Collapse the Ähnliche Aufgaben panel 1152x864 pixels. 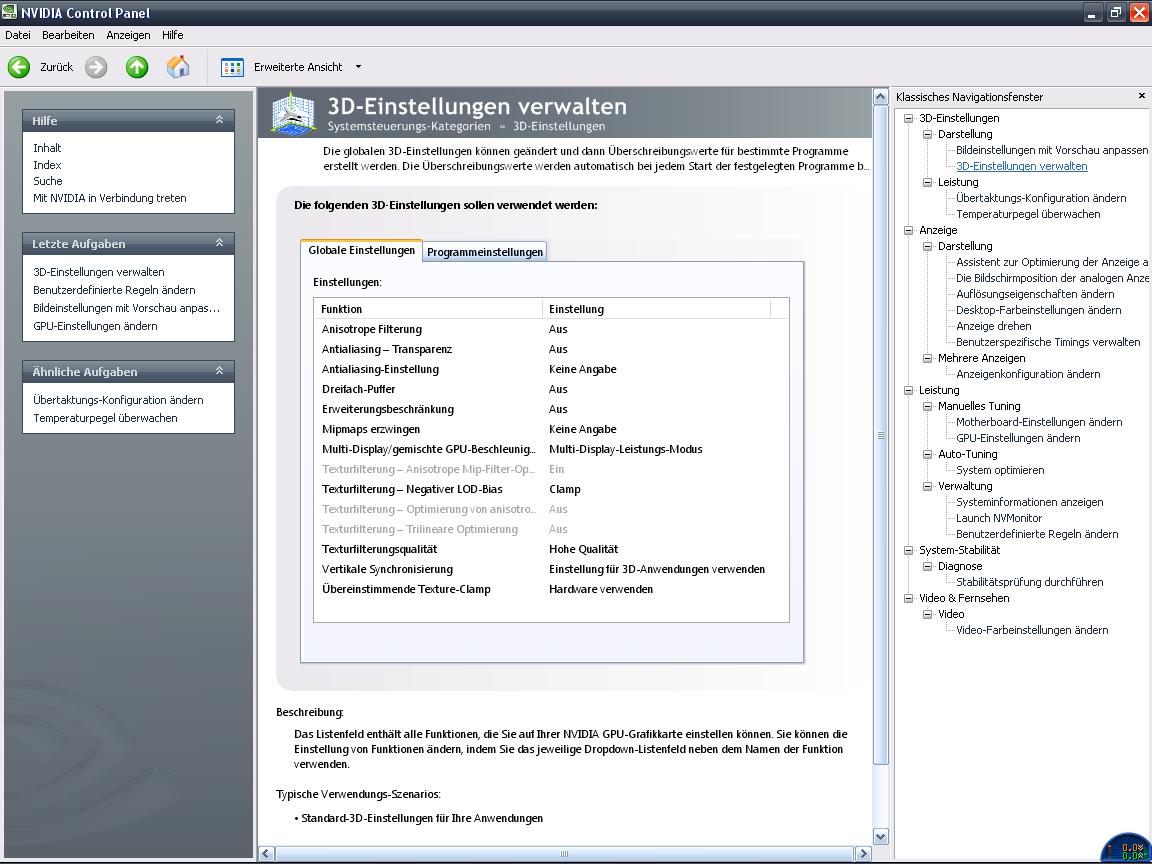tap(219, 371)
